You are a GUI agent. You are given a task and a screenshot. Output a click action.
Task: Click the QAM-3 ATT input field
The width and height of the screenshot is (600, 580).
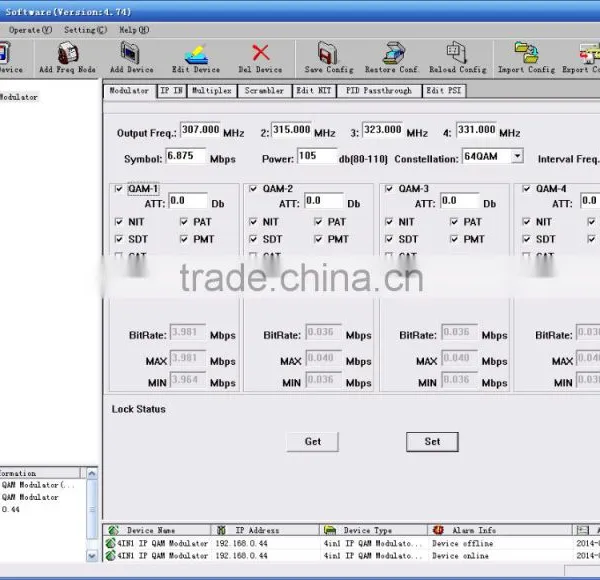460,201
